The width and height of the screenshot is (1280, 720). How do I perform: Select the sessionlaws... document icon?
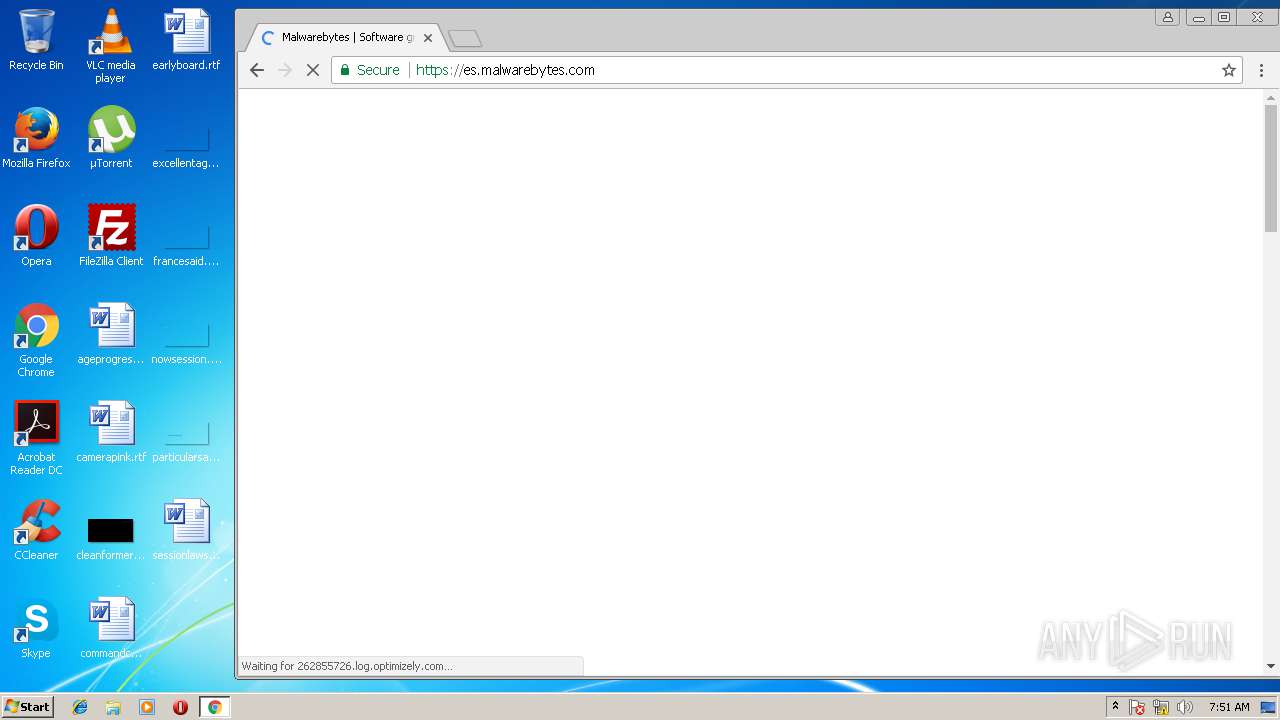186,531
